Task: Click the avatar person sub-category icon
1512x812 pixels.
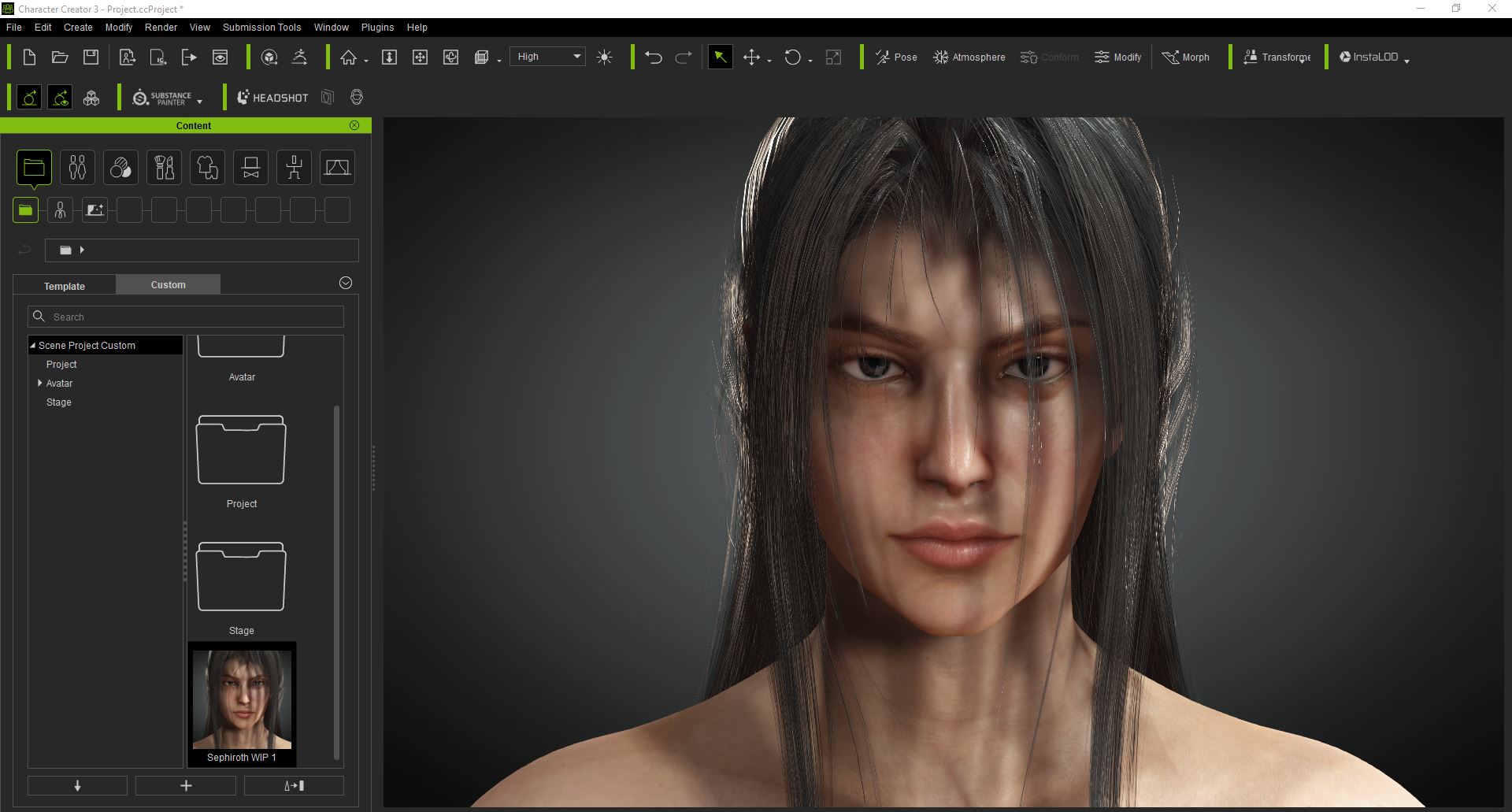Action: (60, 210)
